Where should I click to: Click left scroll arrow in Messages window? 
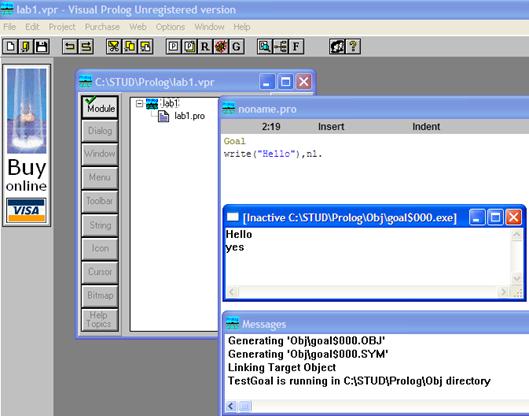click(x=231, y=406)
